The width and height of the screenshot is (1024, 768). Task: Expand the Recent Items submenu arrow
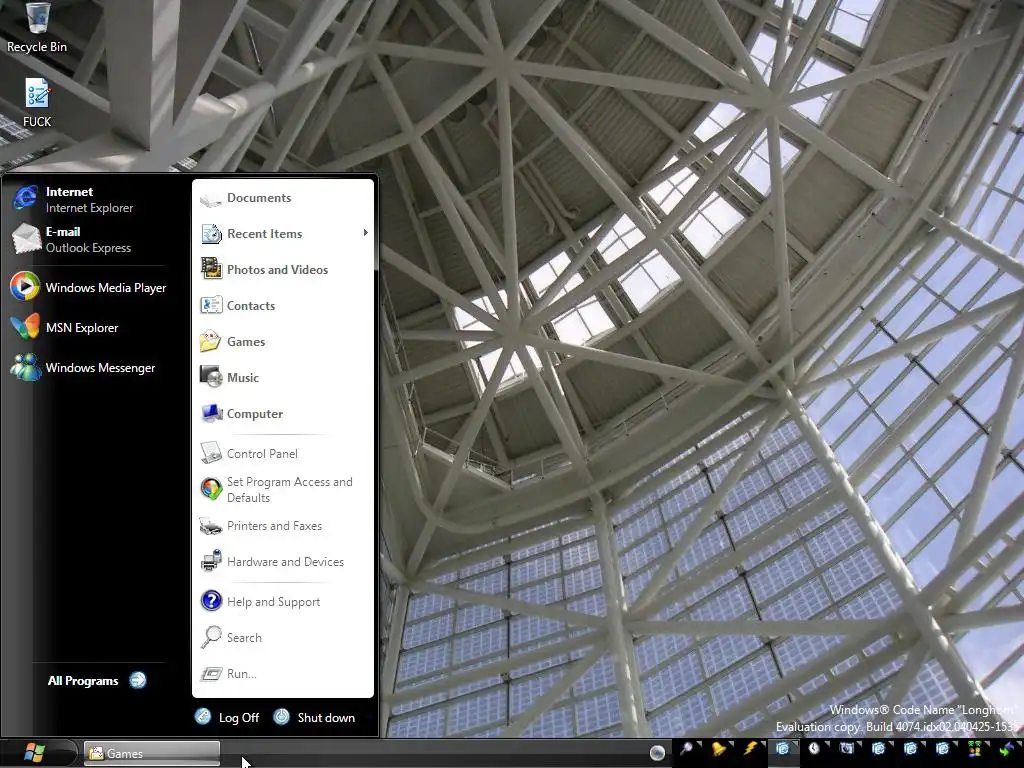pos(365,232)
